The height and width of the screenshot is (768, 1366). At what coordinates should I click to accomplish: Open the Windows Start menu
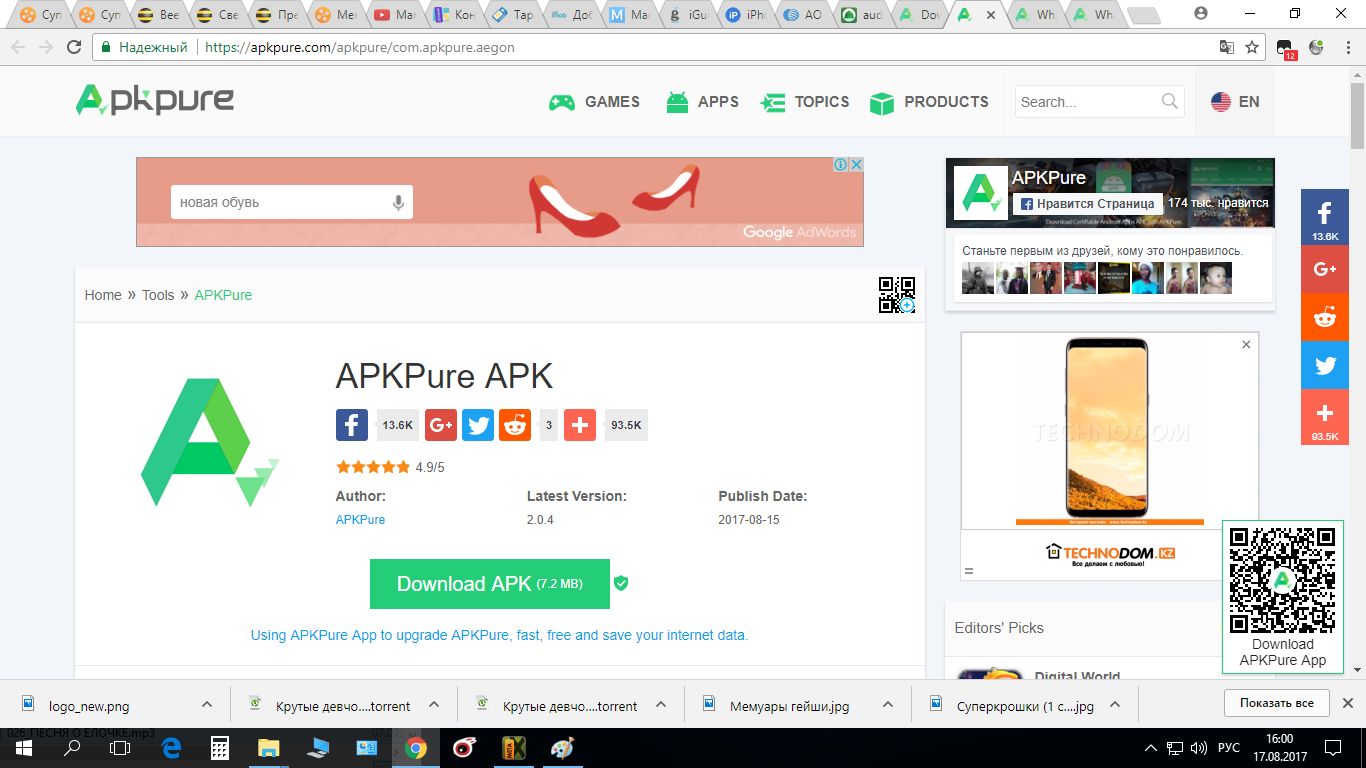[23, 748]
